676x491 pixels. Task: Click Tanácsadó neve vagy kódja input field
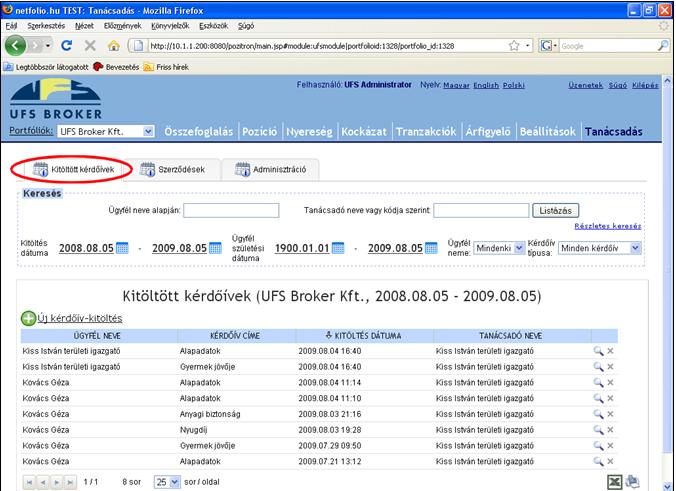(481, 210)
